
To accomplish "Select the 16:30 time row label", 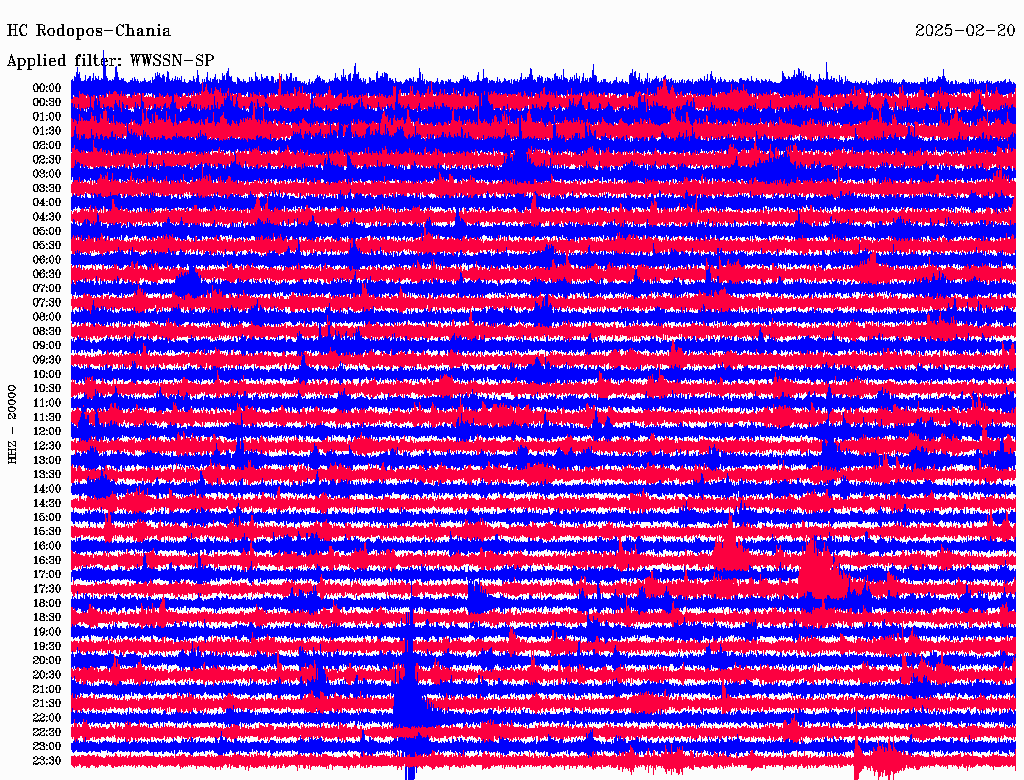I will (47, 561).
